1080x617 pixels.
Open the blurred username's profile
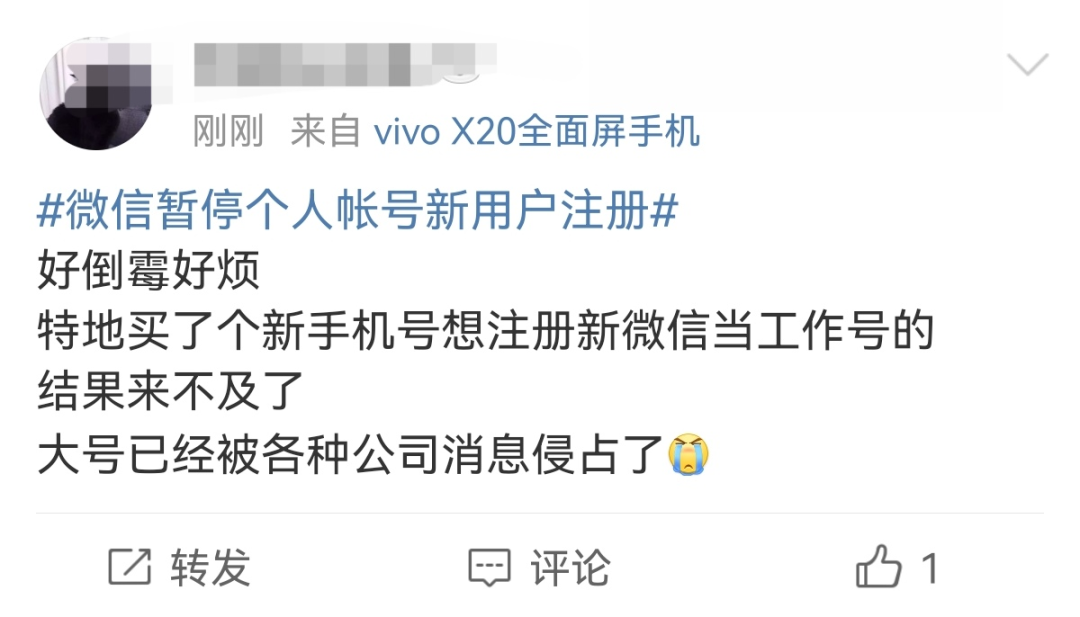[x=345, y=64]
